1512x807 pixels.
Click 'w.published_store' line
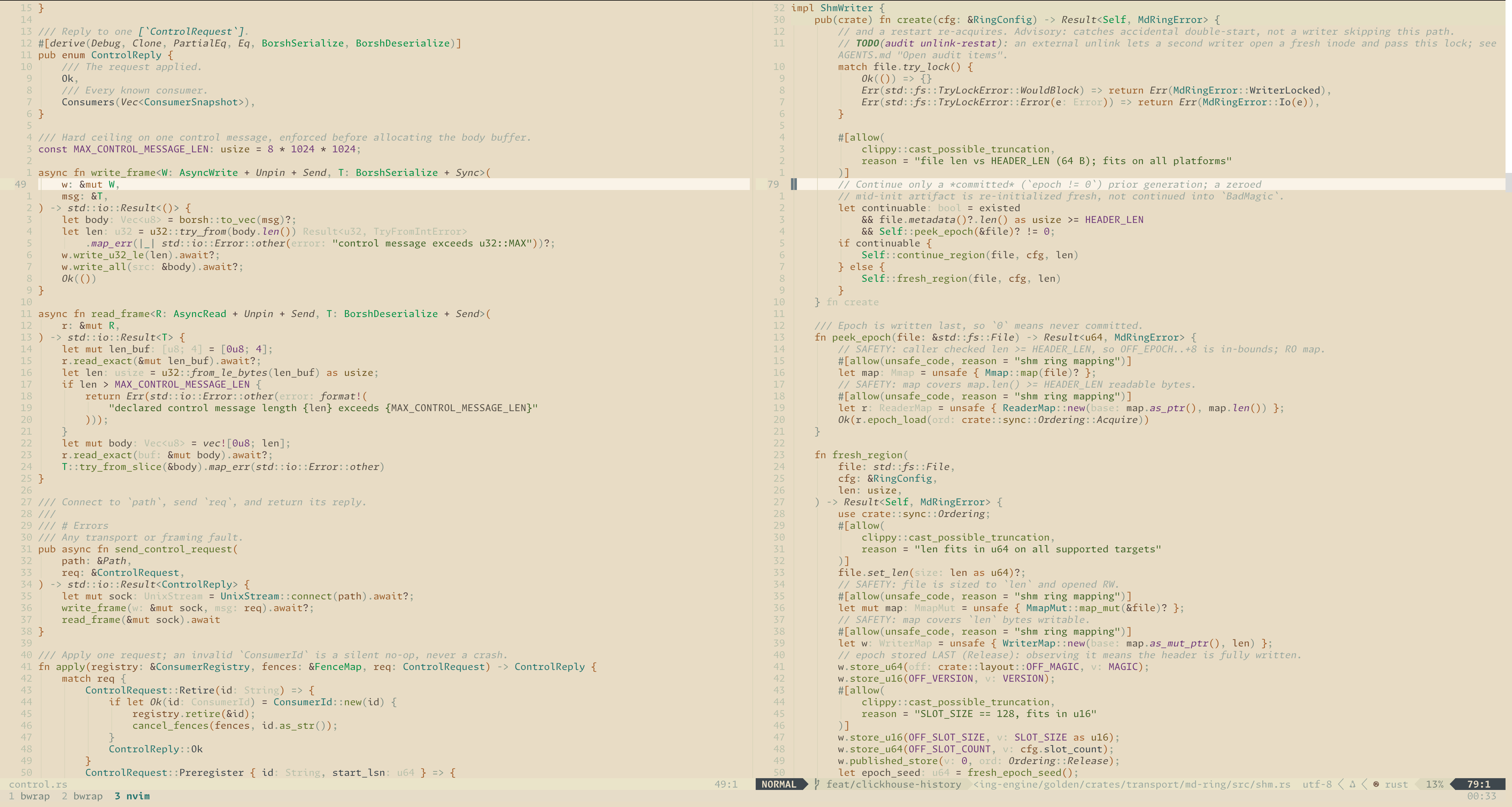(x=979, y=761)
